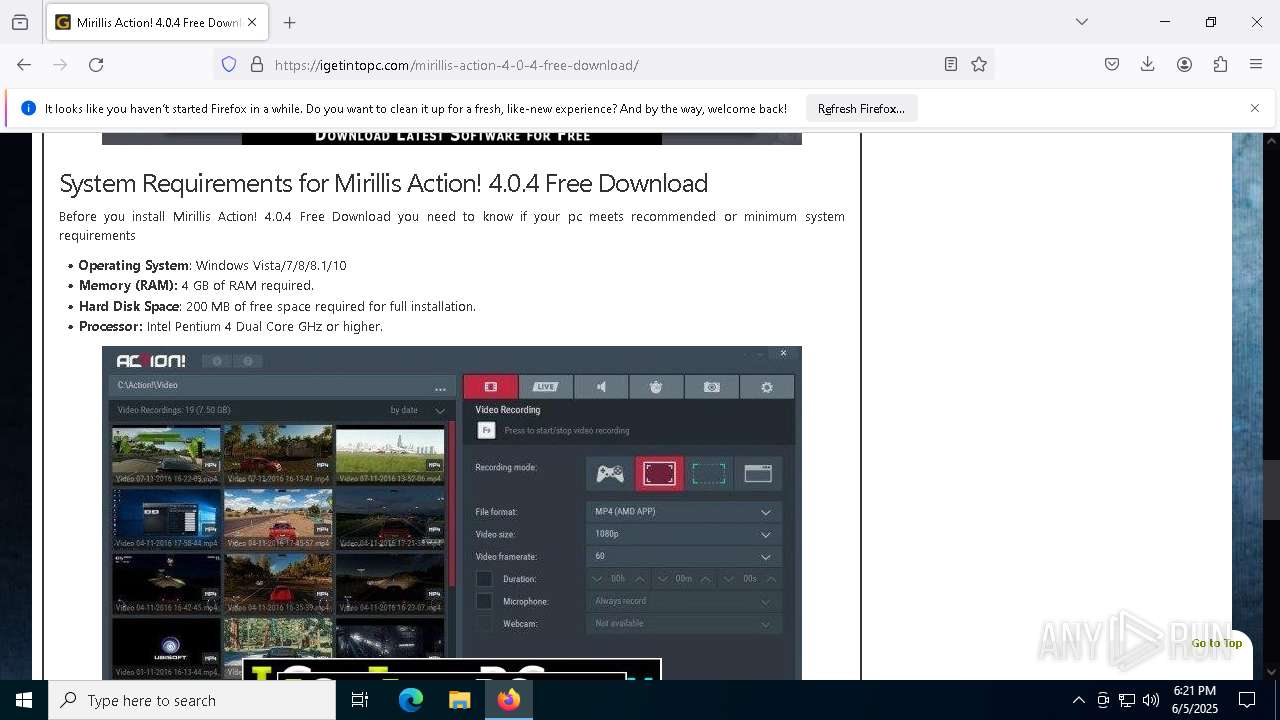Click the Go to Top link

[1217, 643]
